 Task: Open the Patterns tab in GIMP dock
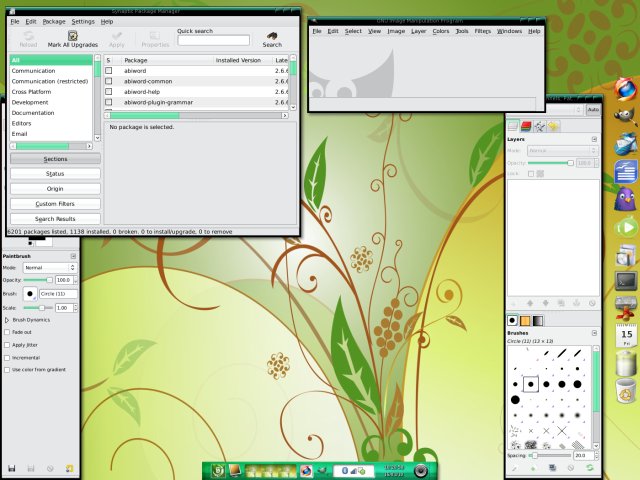click(x=525, y=320)
